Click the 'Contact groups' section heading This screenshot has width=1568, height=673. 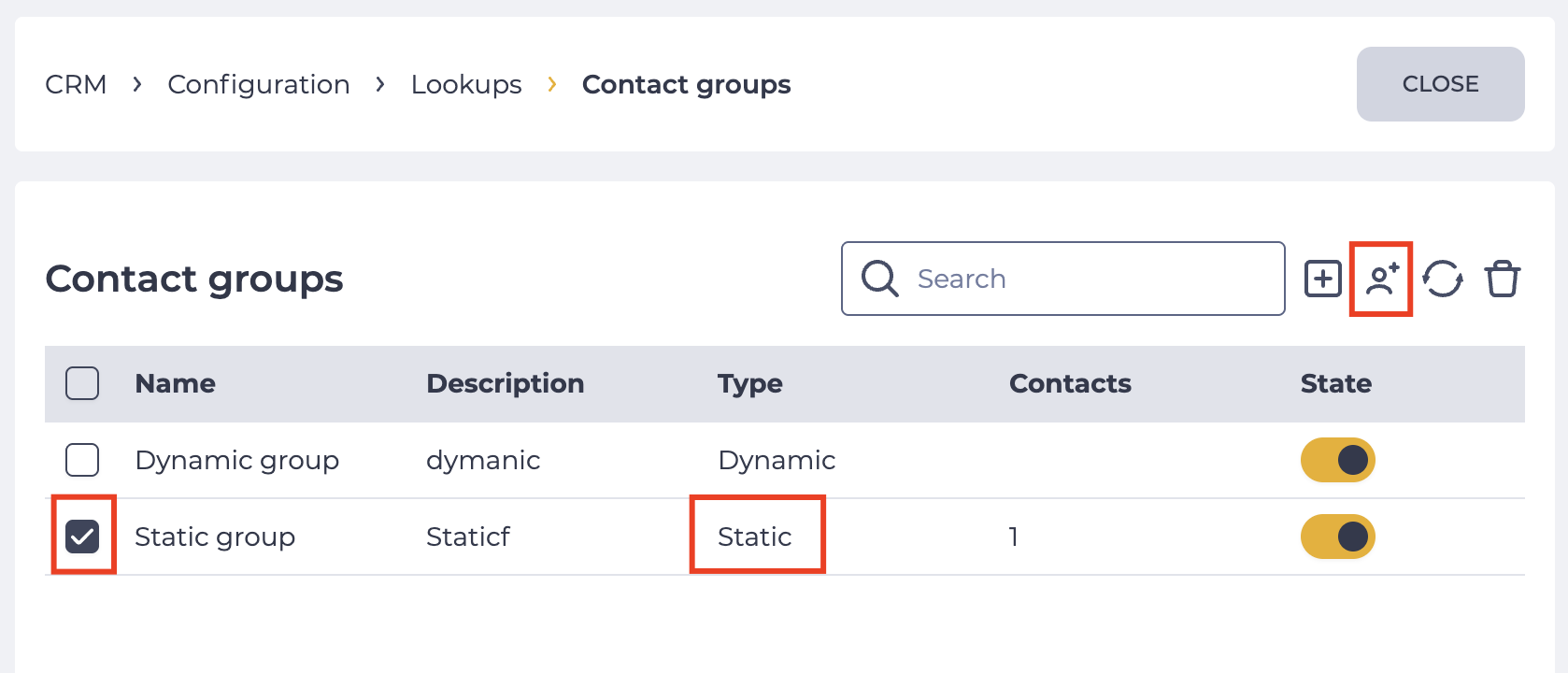(194, 279)
